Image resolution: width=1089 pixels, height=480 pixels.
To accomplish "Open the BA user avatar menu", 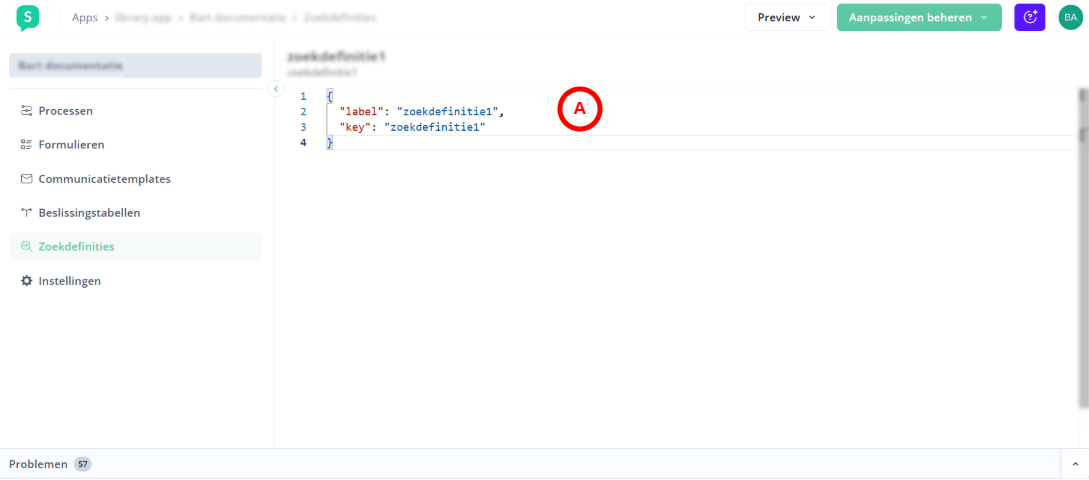I will (1070, 17).
